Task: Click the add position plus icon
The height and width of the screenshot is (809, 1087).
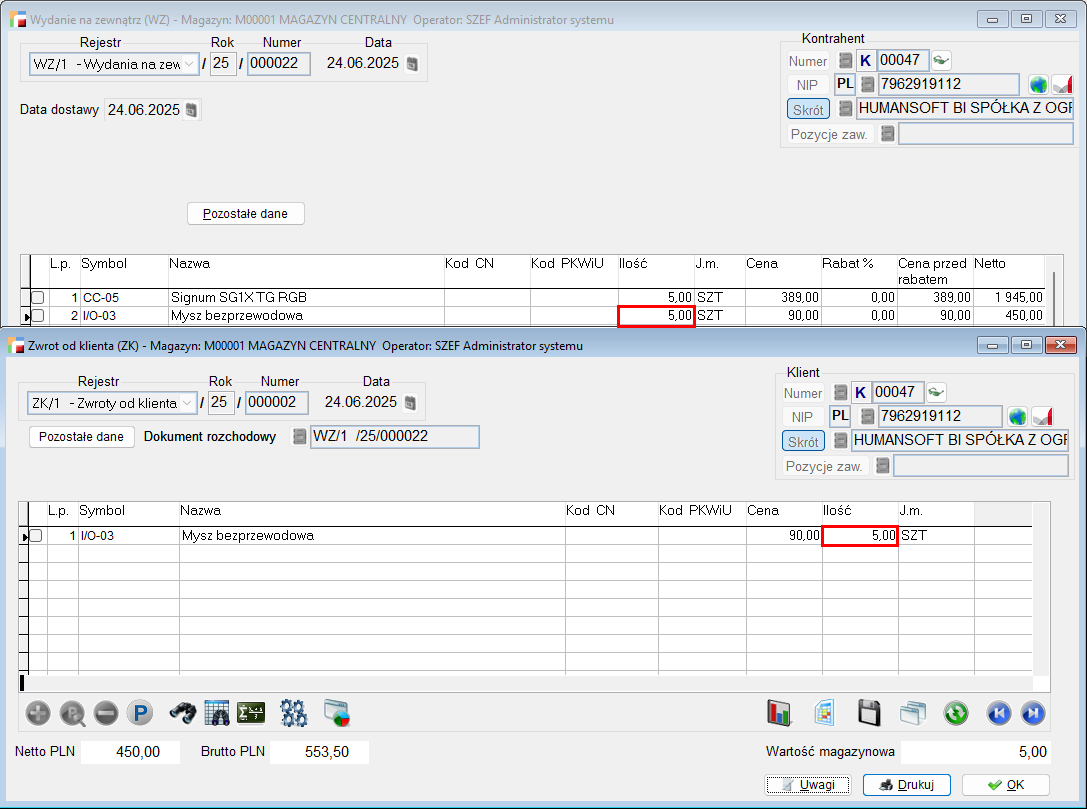Action: 38,713
